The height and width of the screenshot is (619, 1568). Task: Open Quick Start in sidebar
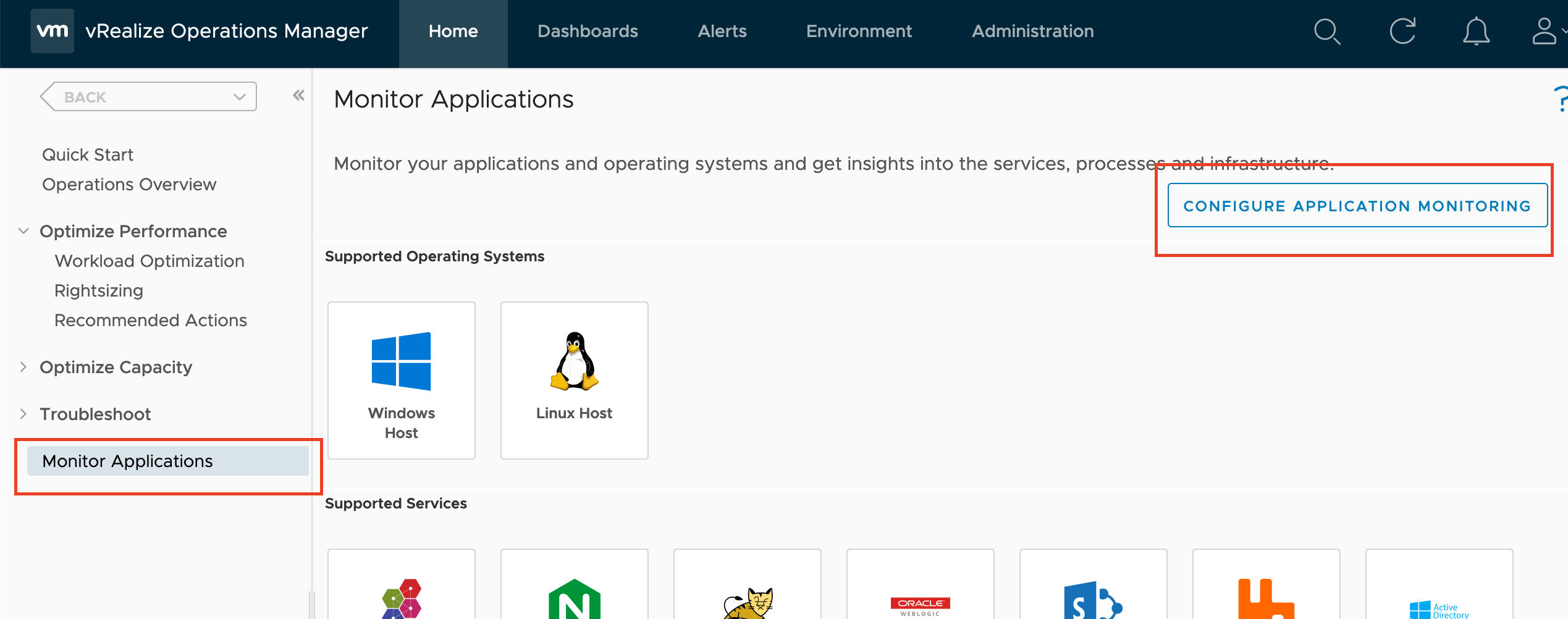tap(88, 154)
